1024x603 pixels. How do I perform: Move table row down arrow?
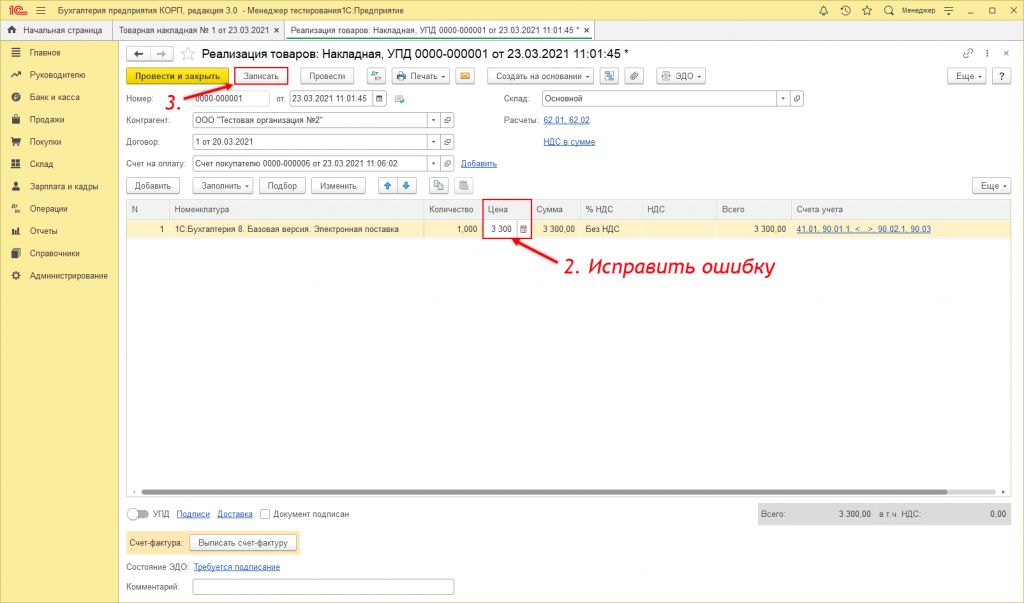click(406, 186)
